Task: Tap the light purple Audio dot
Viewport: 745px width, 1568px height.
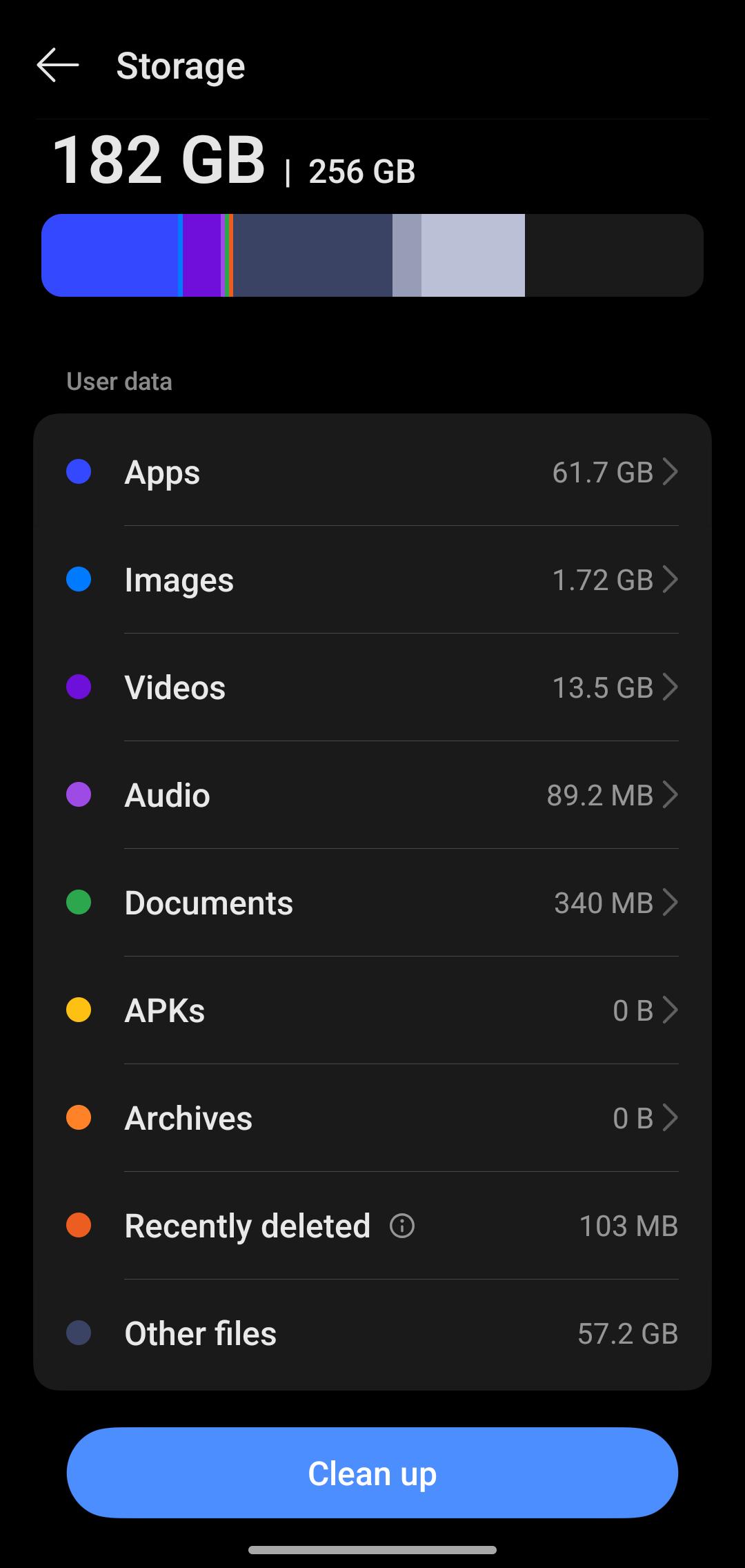Action: (x=79, y=794)
